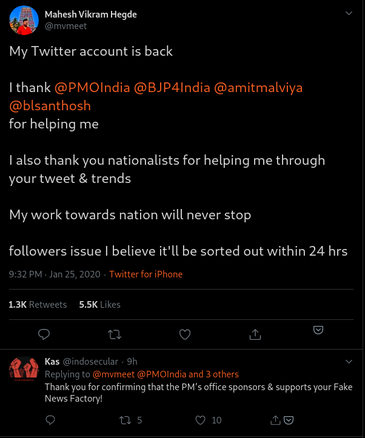Save Kas's reply with pocket icon
This screenshot has height=438, width=365.
click(x=289, y=420)
